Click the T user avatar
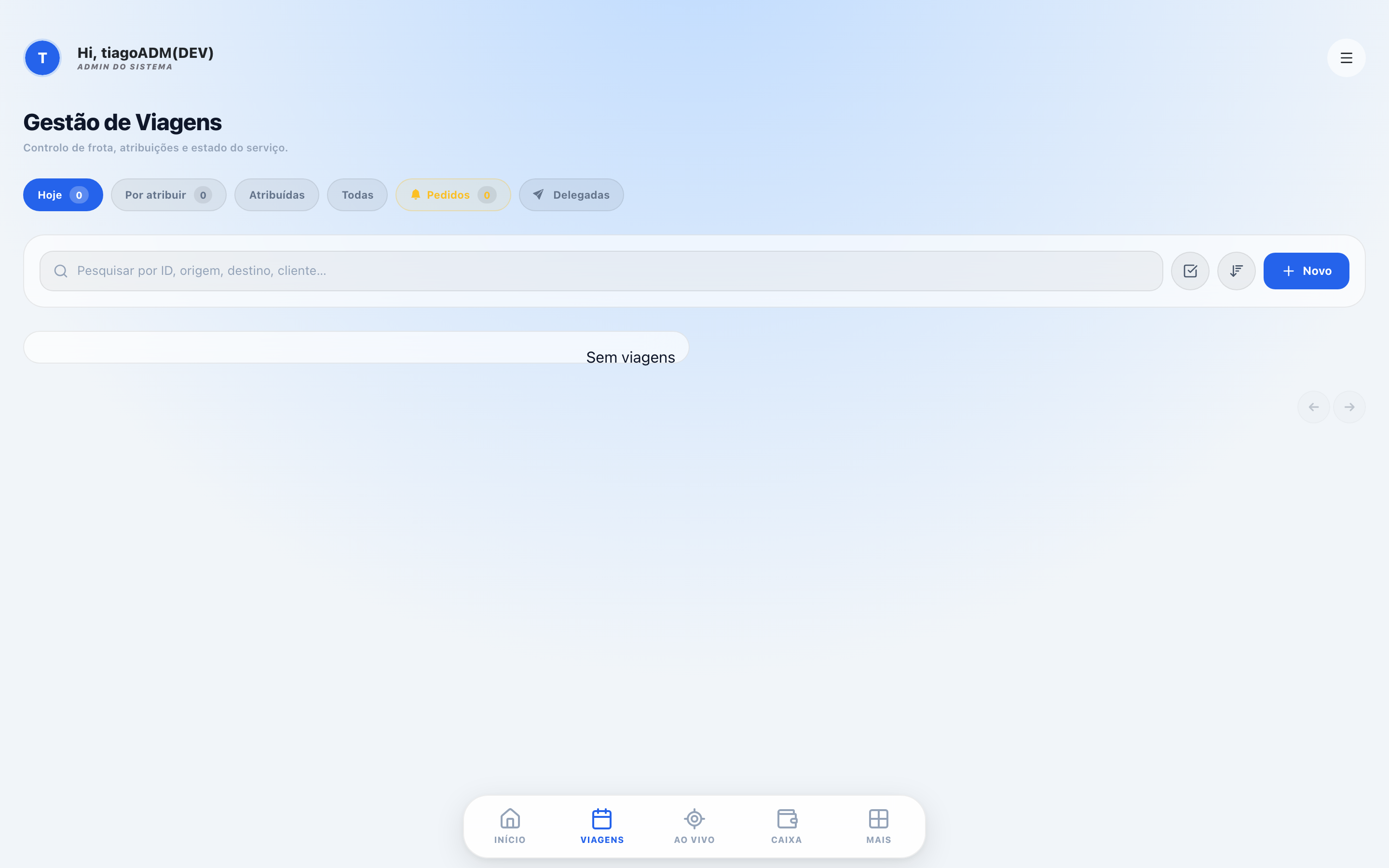This screenshot has height=868, width=1389. [42, 58]
